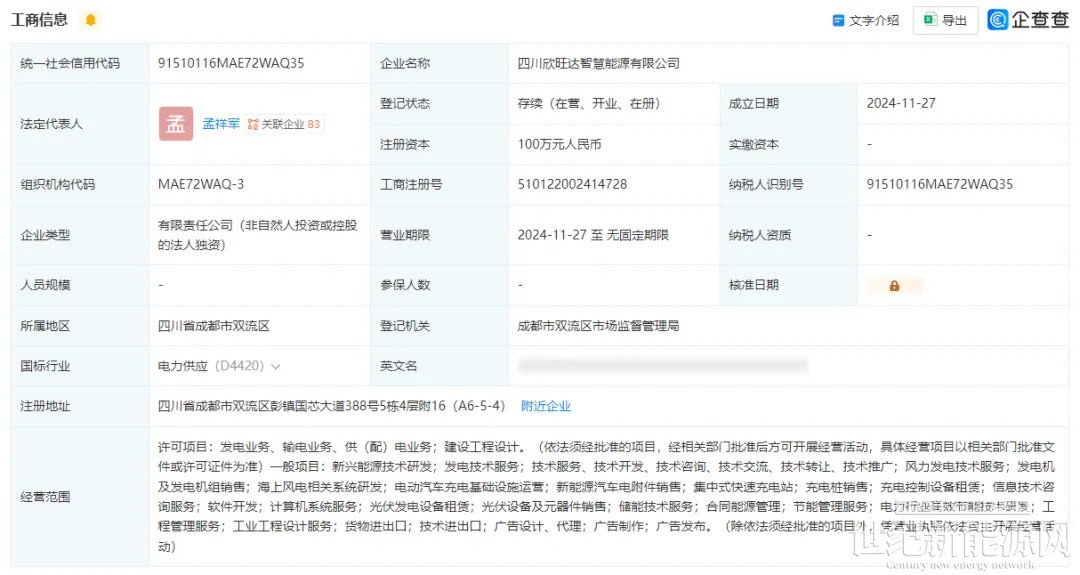Open the 孟祥军 profile link
The width and height of the screenshot is (1080, 575).
(221, 124)
